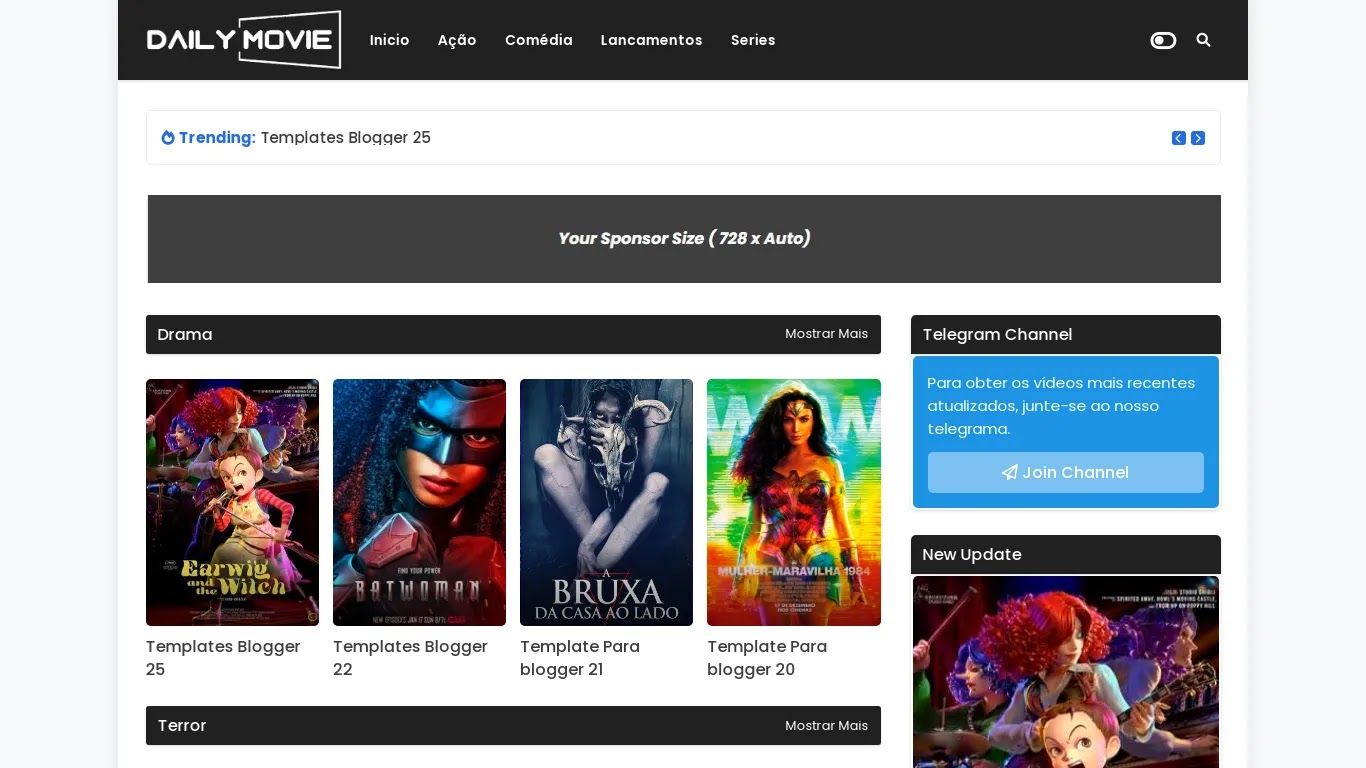
Task: Click the sponsor banner 728 x Auto
Action: [x=684, y=239]
